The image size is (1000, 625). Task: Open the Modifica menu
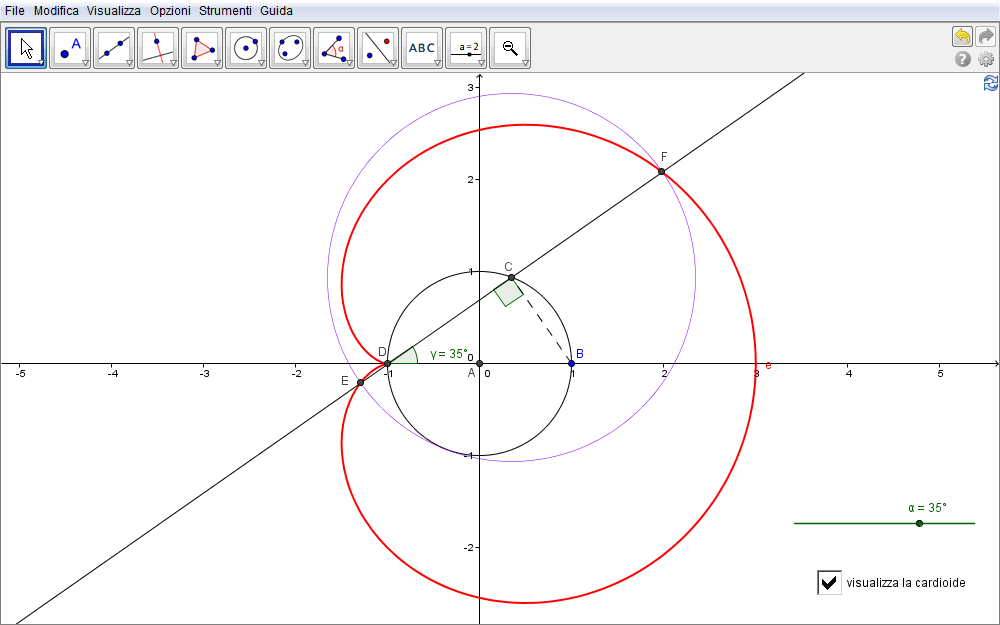(x=56, y=11)
